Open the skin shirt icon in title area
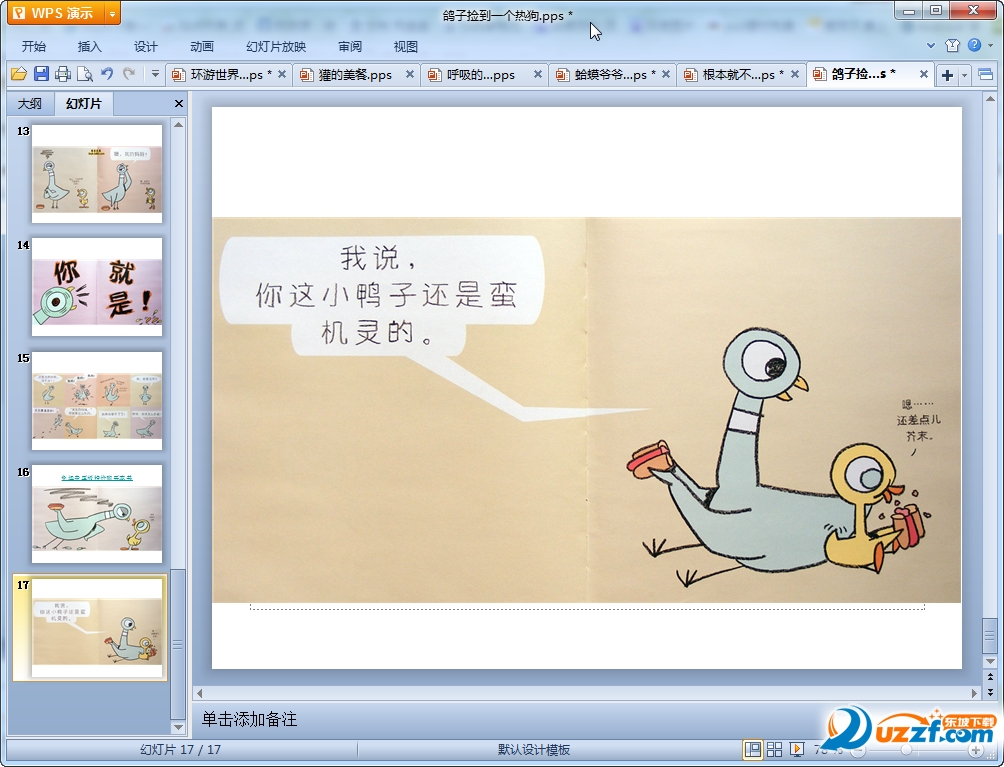 click(952, 45)
